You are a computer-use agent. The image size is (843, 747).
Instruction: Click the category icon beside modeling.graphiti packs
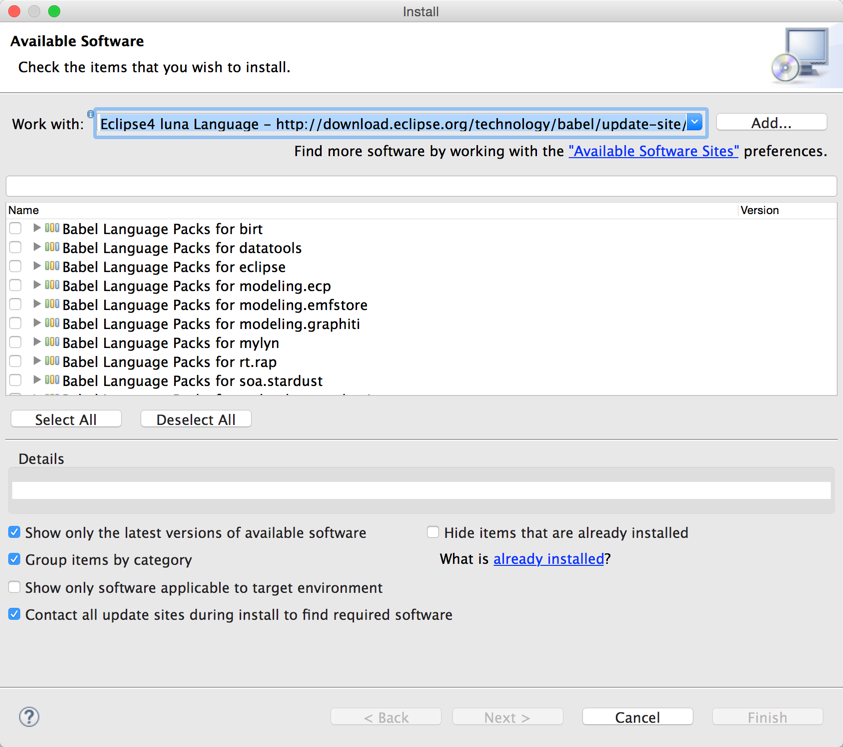(52, 323)
